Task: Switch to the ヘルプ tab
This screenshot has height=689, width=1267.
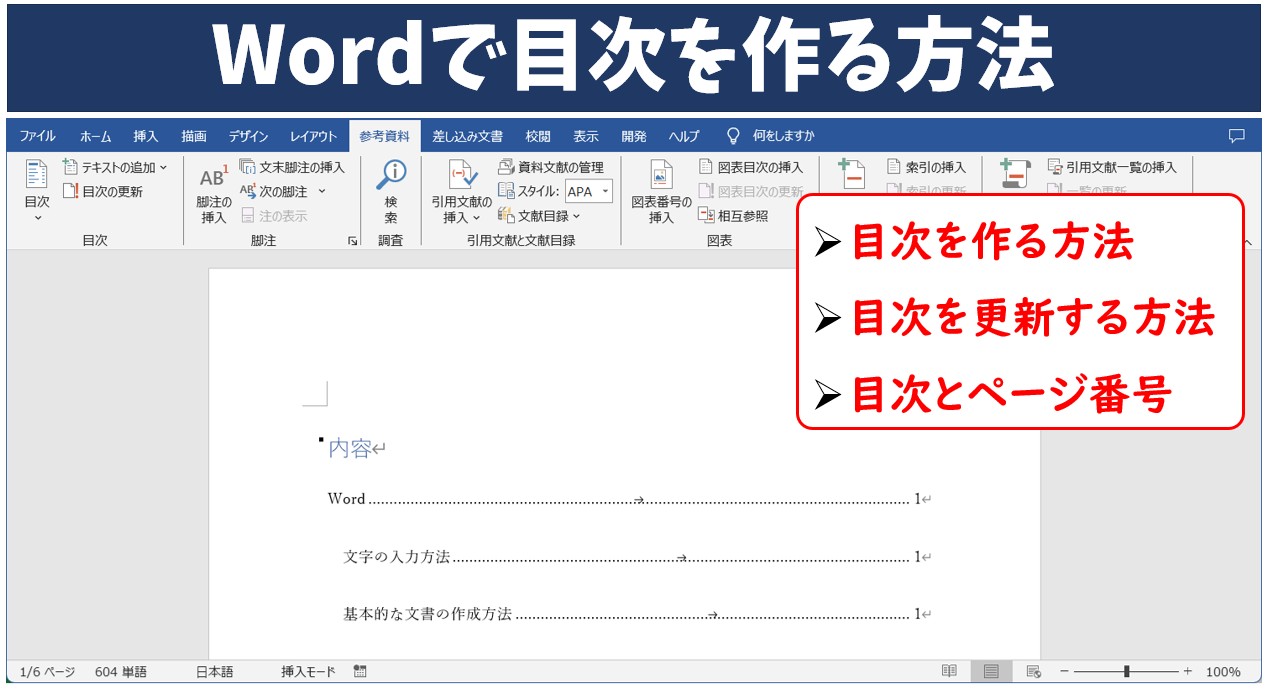Action: tap(684, 136)
